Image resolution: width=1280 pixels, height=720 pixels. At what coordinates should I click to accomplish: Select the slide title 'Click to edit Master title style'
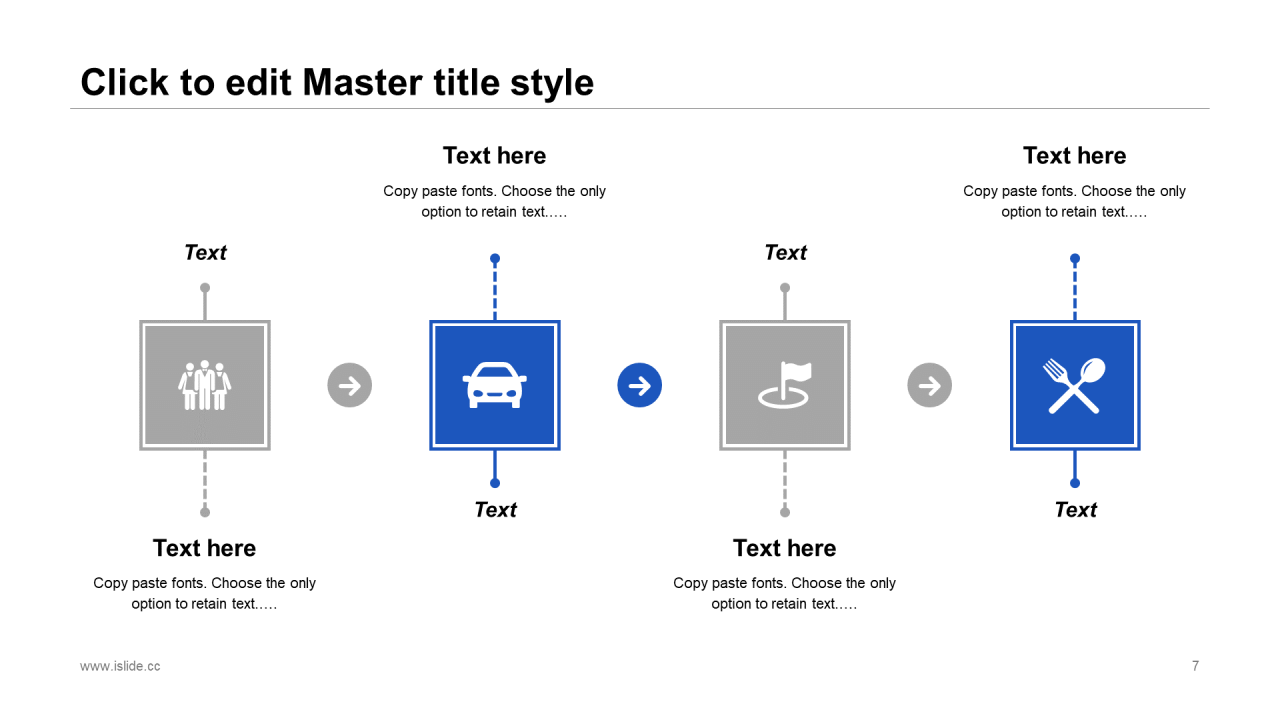click(x=337, y=82)
